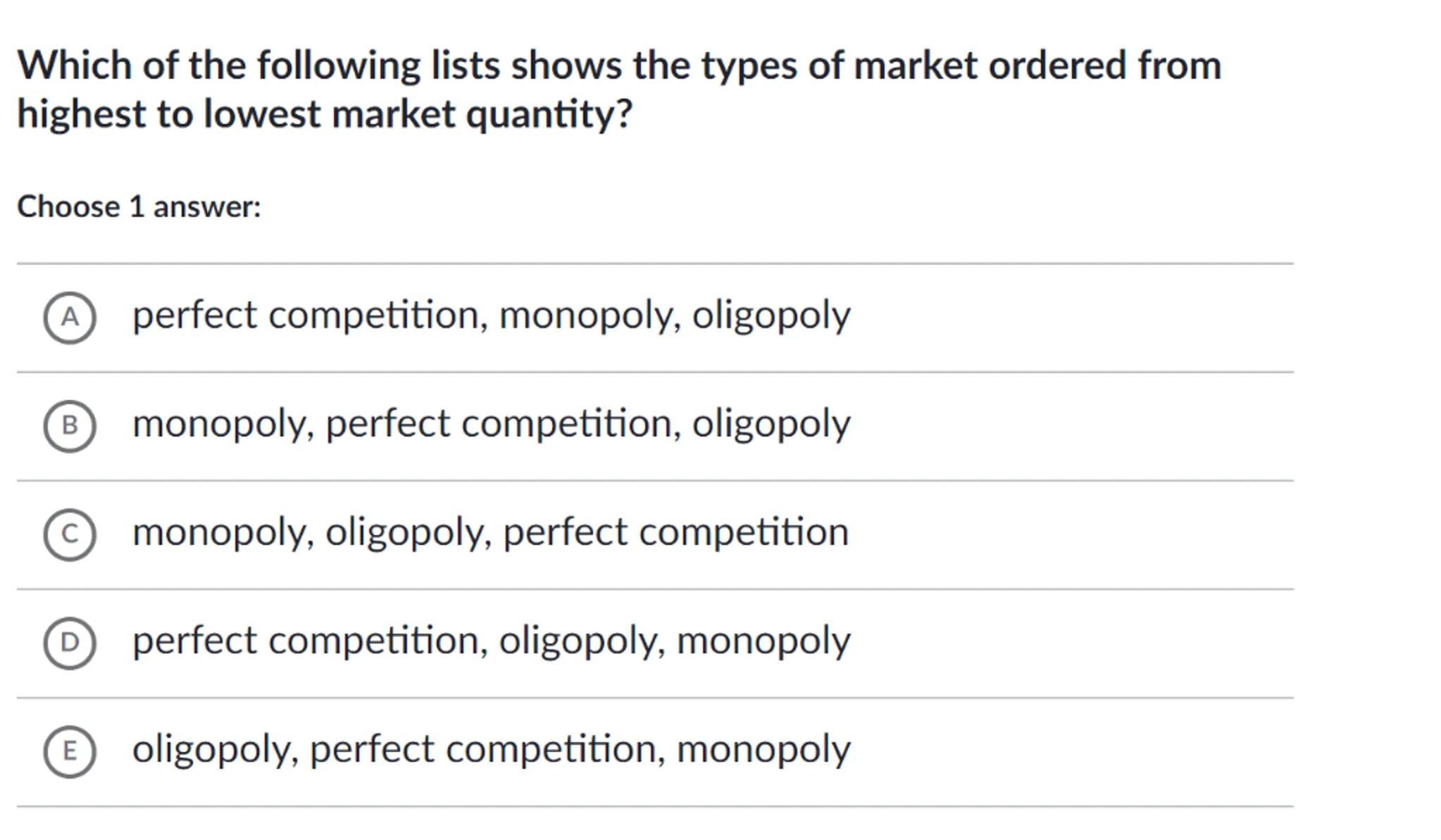Click the word "oligopoly" in option A
Viewport: 1441px width, 840px height.
click(771, 315)
